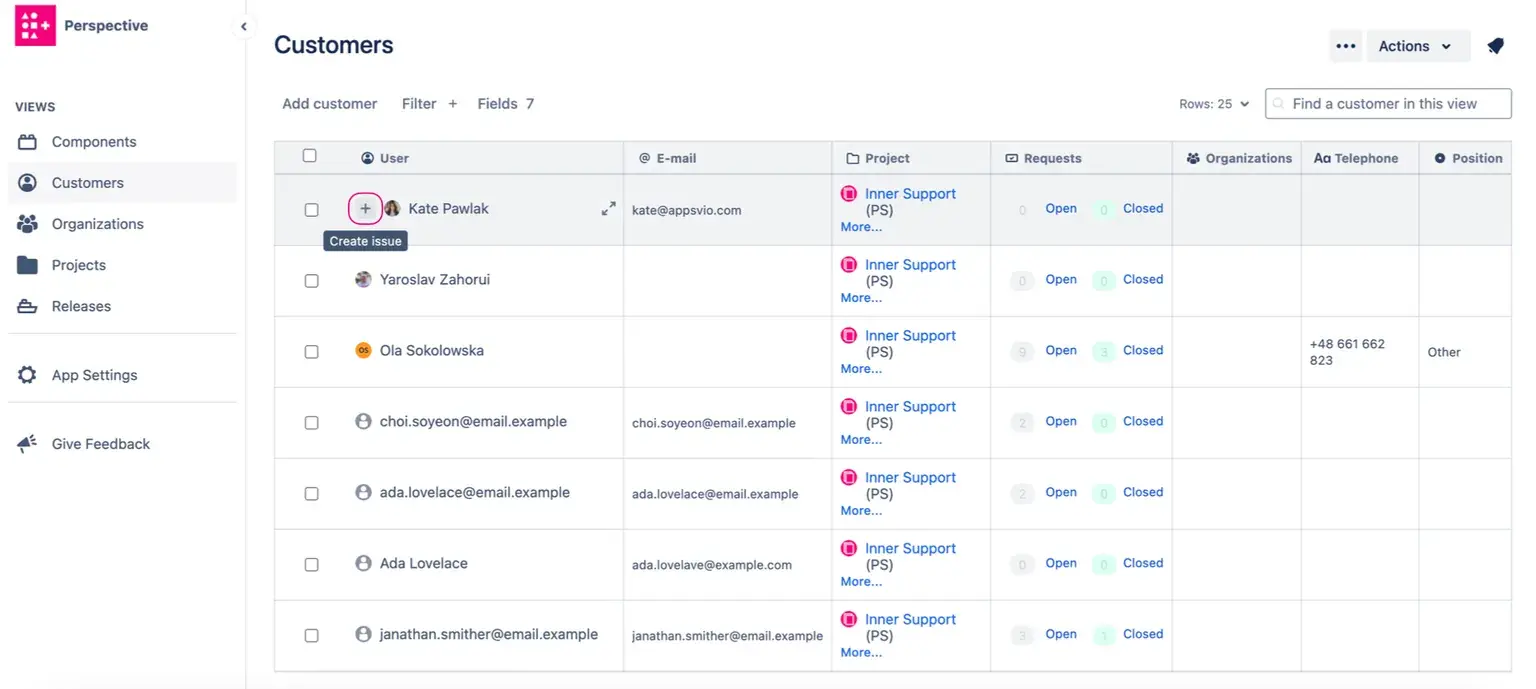
Task: Switch to the Customers view
Action: [x=85, y=182]
